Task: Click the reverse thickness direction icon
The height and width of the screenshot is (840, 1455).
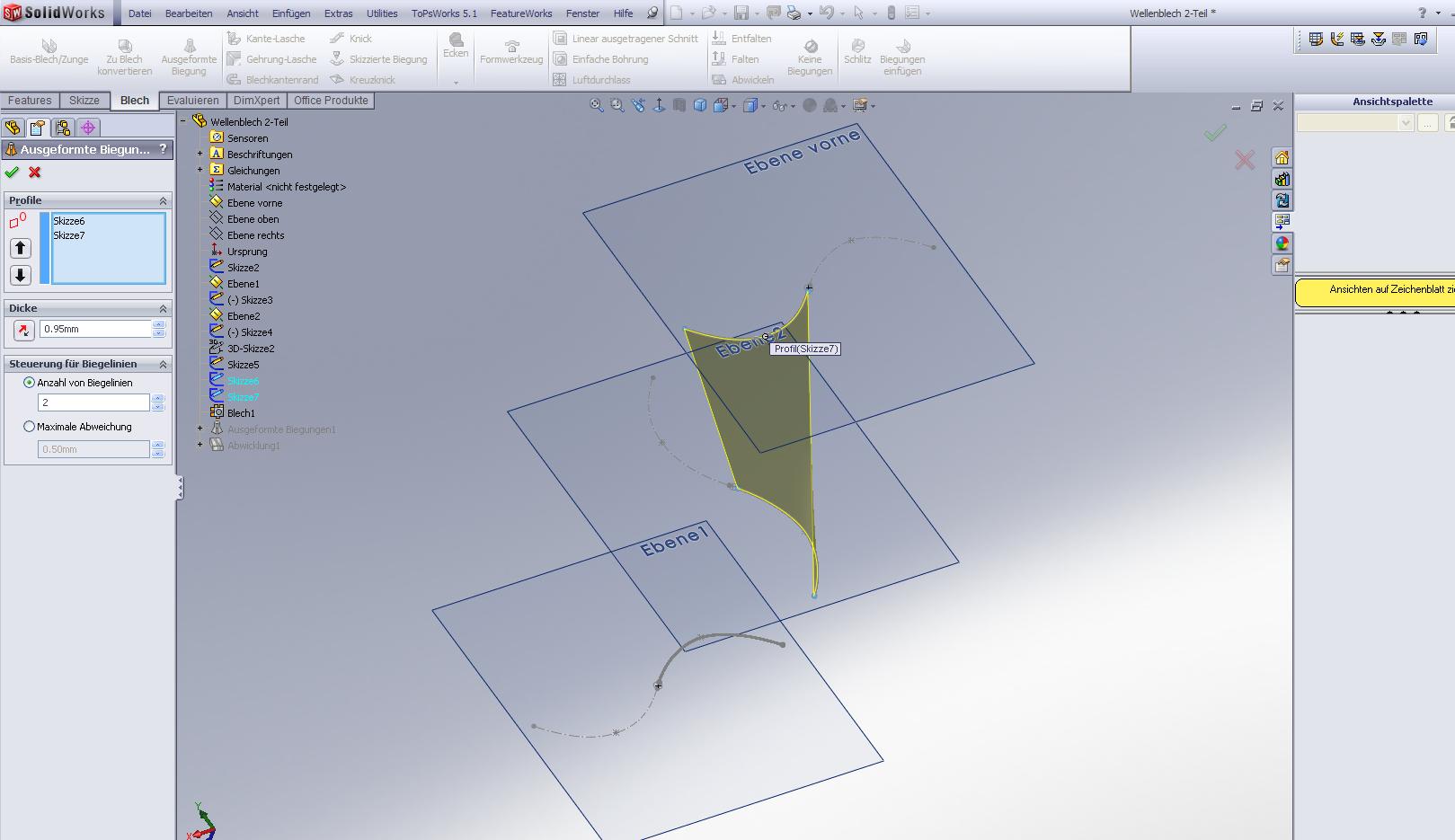Action: click(22, 330)
